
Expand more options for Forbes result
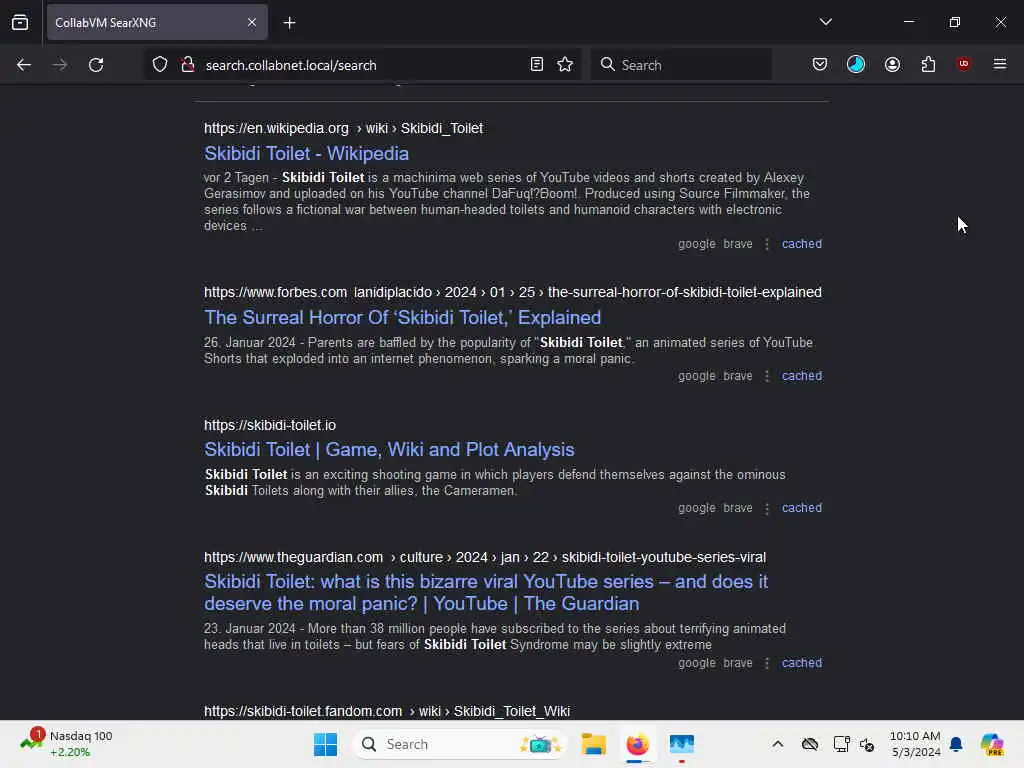[x=767, y=376]
